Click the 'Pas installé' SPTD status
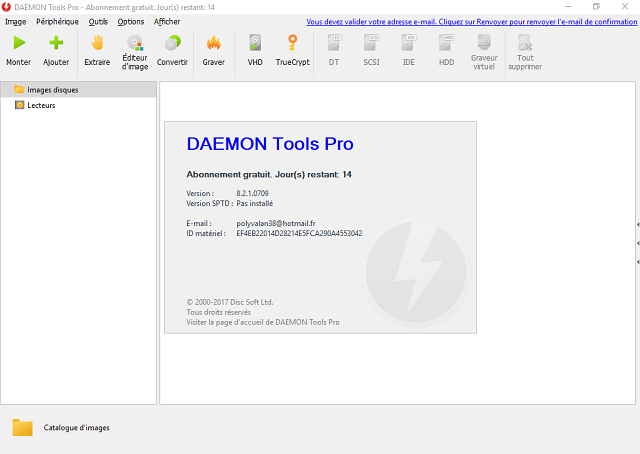 point(255,203)
